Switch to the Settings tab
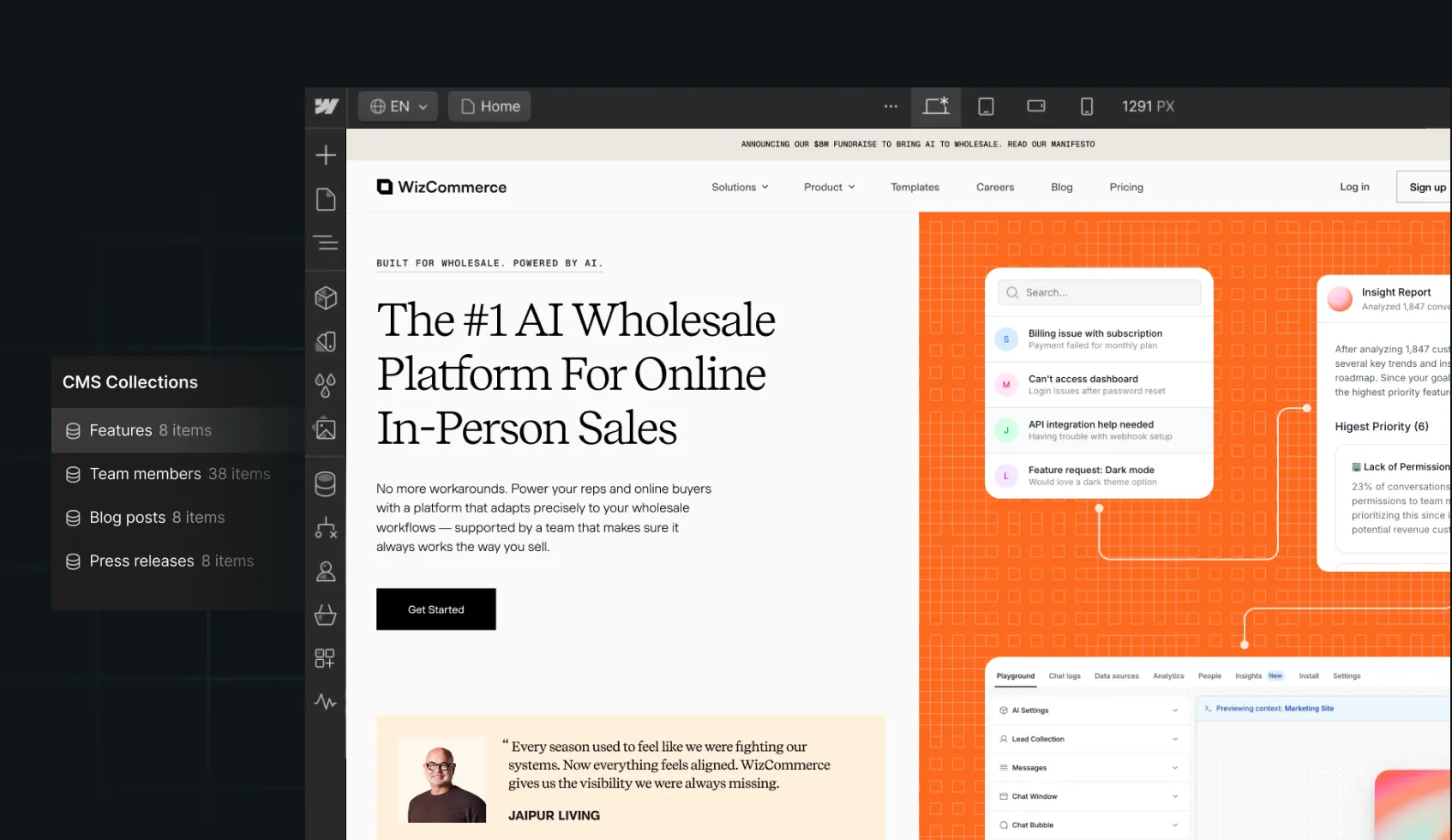Image resolution: width=1452 pixels, height=840 pixels. point(1347,676)
